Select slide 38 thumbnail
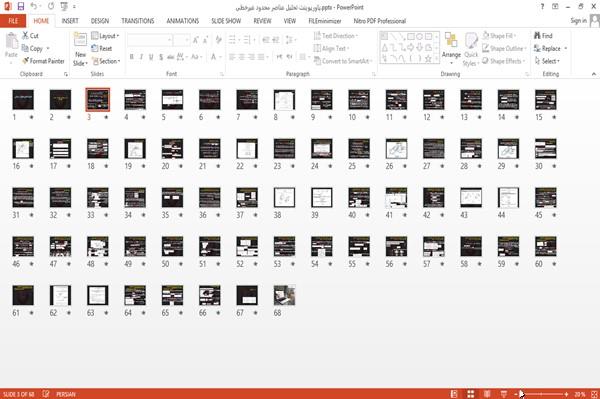 [x=284, y=197]
